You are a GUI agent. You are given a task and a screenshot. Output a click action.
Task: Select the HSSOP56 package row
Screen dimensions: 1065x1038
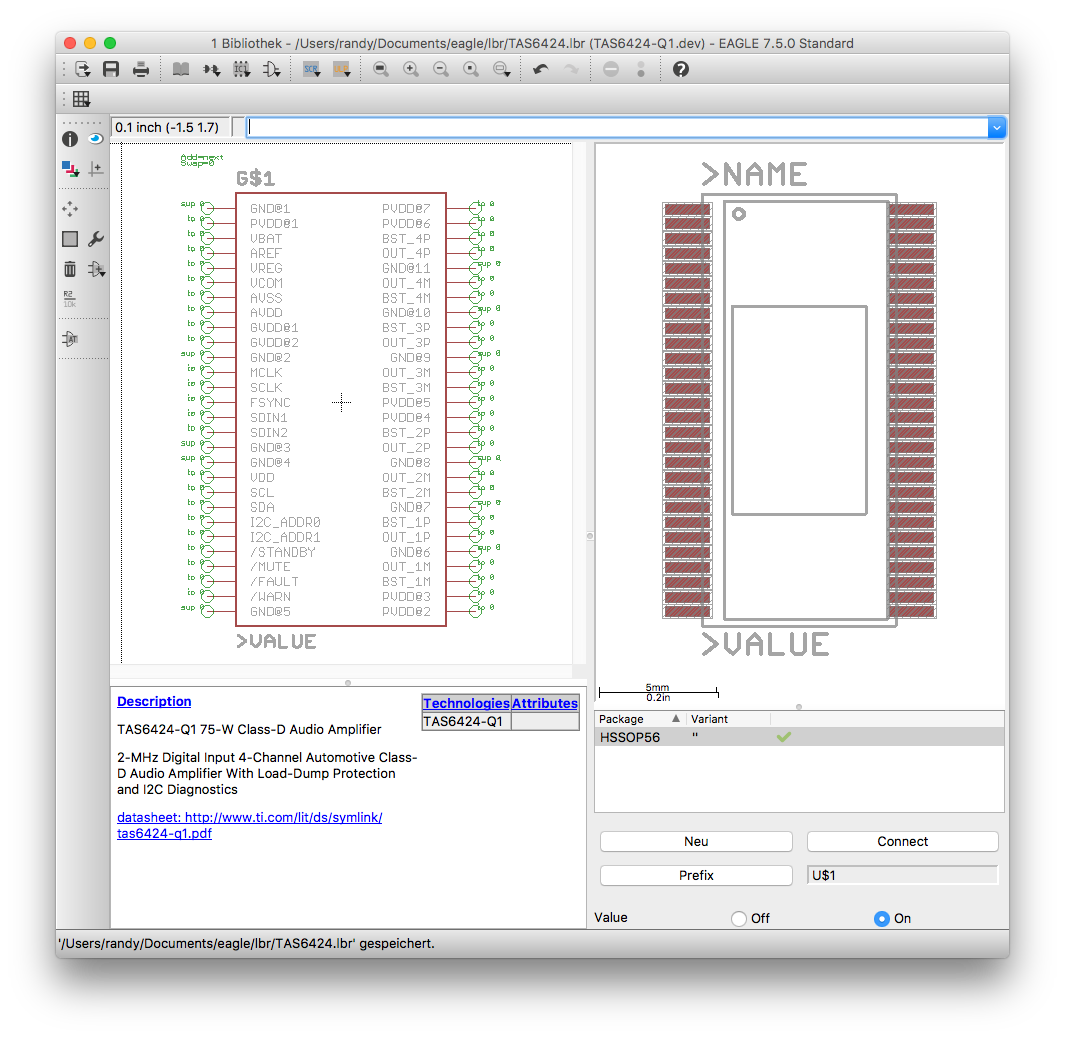(x=799, y=737)
